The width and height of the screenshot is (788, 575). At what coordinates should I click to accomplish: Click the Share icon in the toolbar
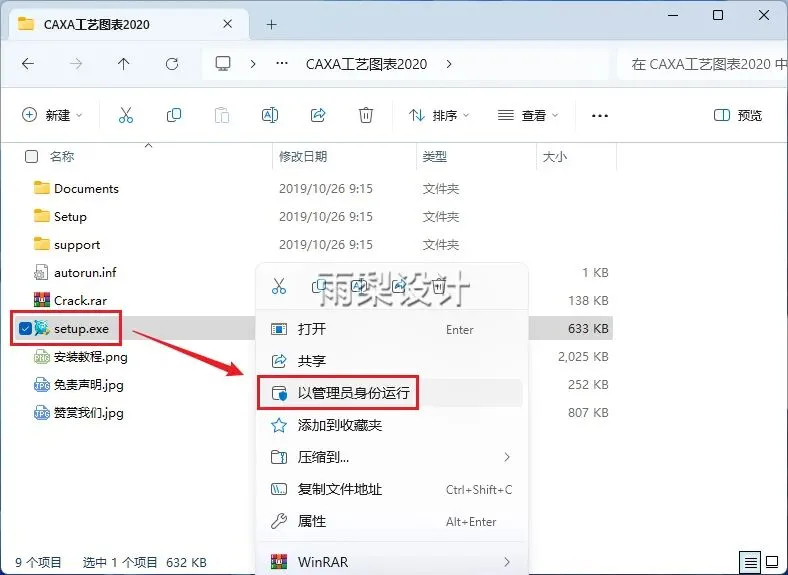[x=318, y=116]
